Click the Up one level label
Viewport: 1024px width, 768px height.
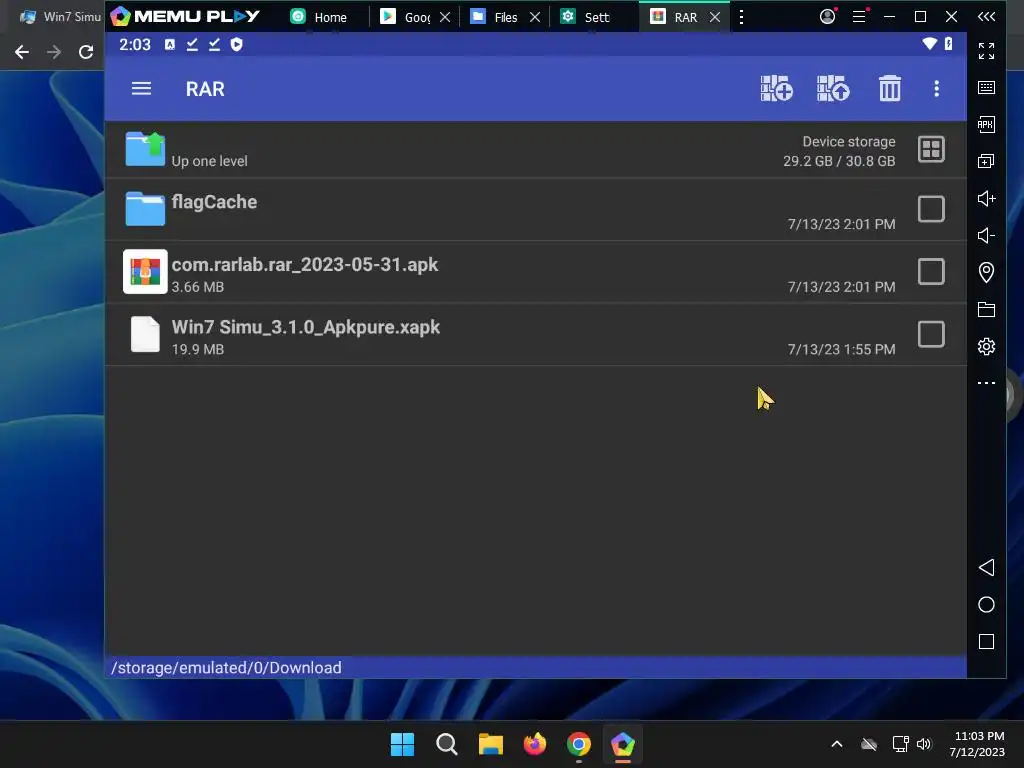209,161
